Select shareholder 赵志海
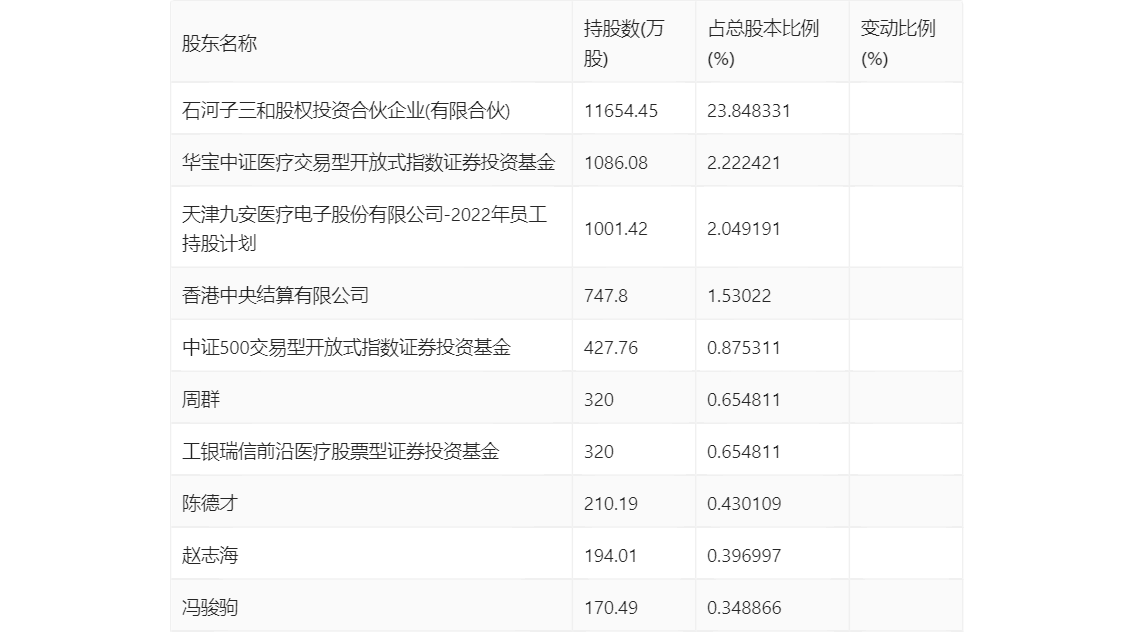 pos(210,556)
